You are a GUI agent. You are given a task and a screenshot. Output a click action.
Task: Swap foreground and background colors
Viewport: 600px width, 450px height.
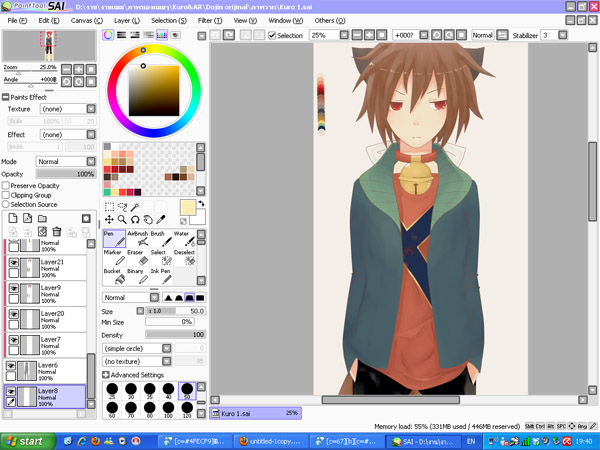pyautogui.click(x=202, y=204)
